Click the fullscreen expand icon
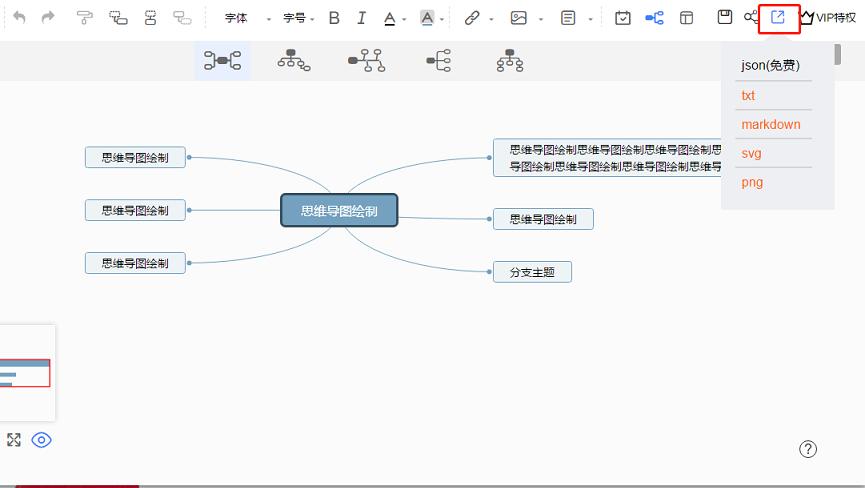 coord(14,440)
